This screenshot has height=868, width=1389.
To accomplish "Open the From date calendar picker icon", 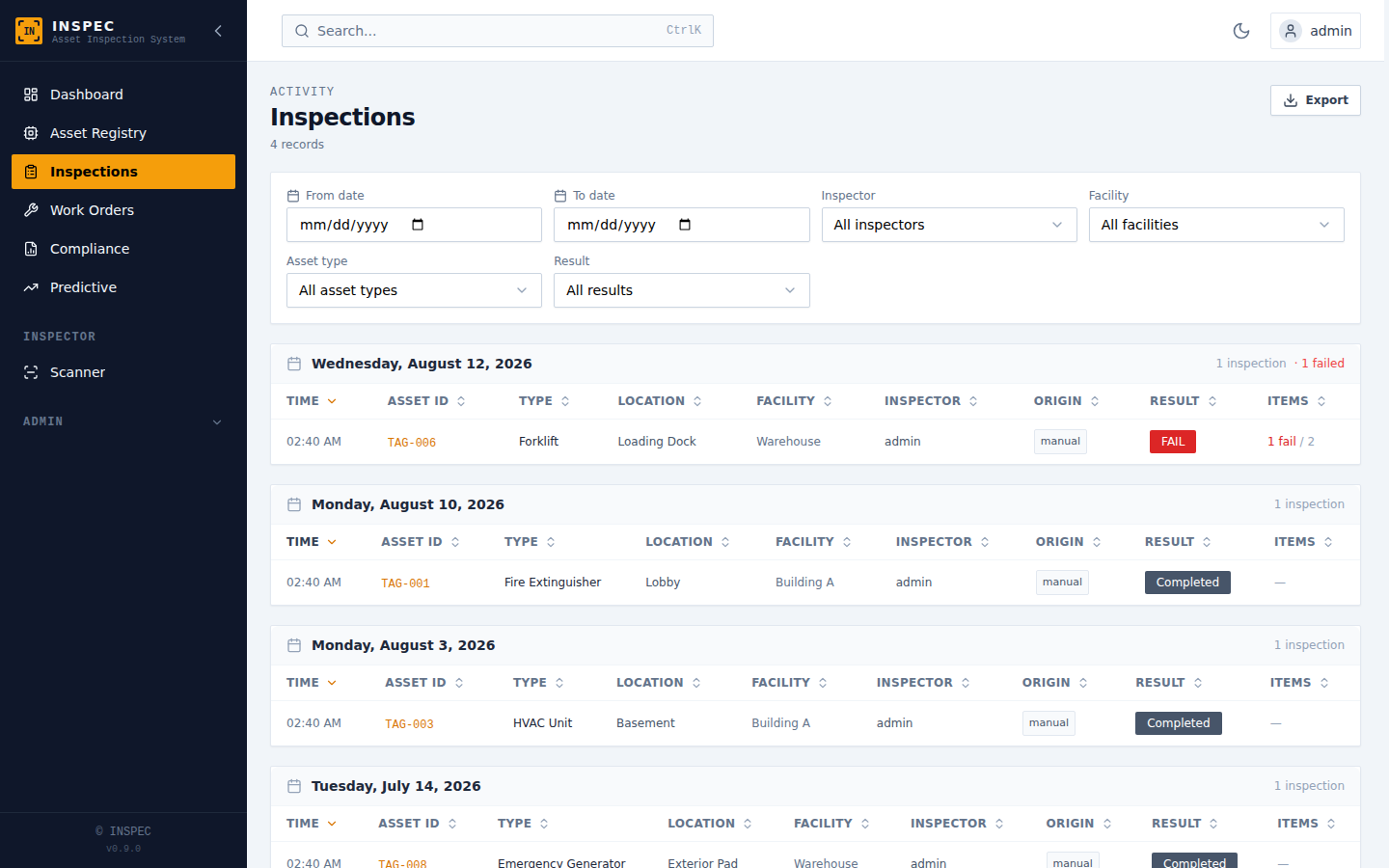I will [418, 225].
